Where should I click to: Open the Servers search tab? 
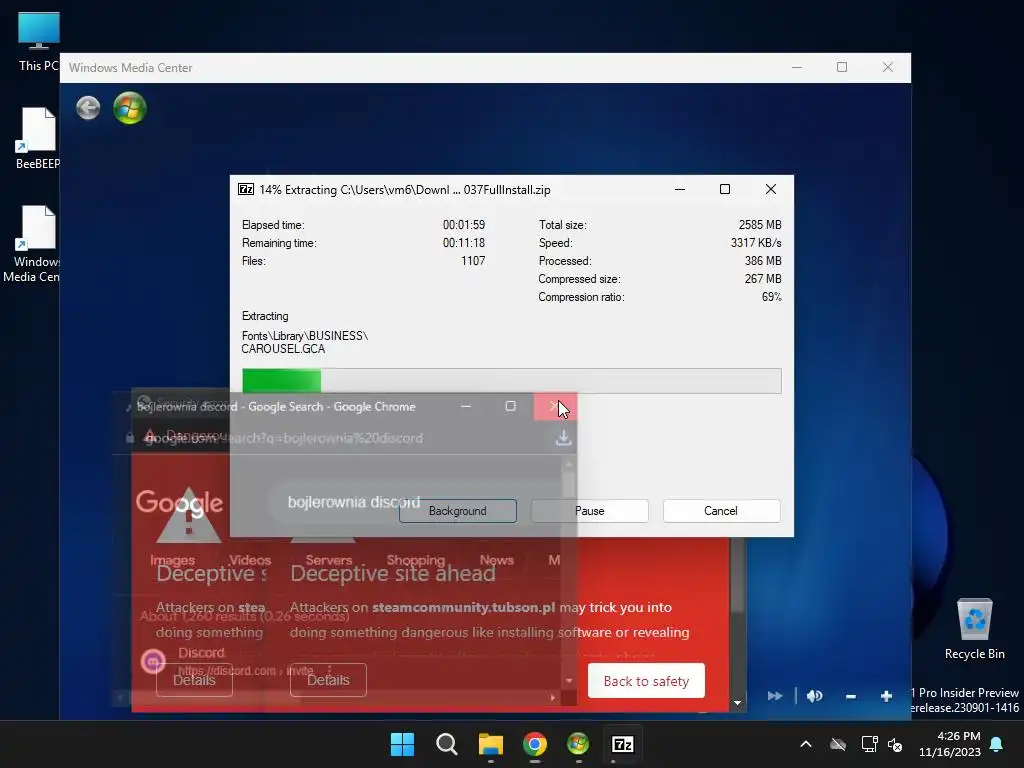pyautogui.click(x=329, y=560)
